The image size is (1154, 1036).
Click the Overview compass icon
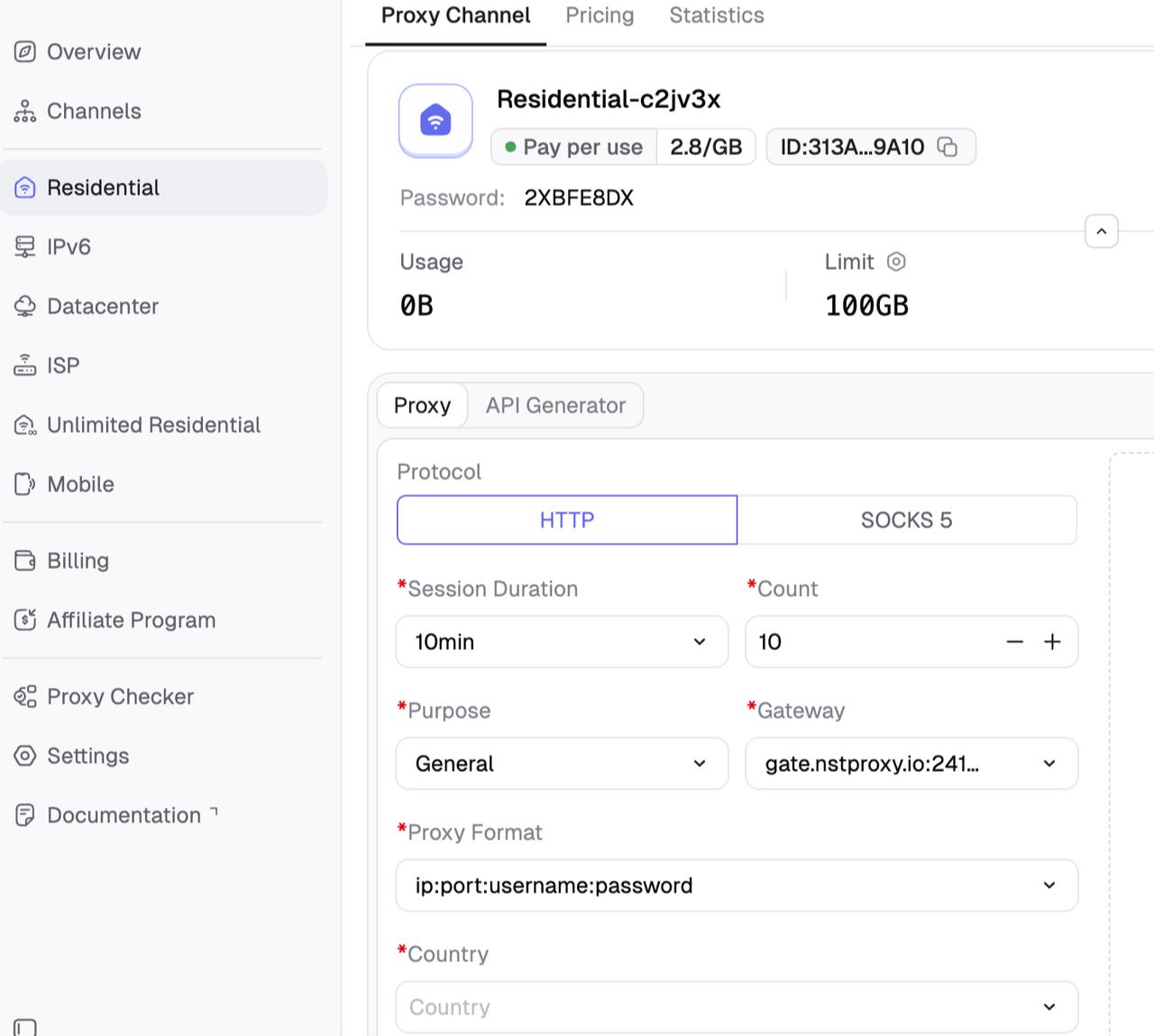[x=25, y=51]
